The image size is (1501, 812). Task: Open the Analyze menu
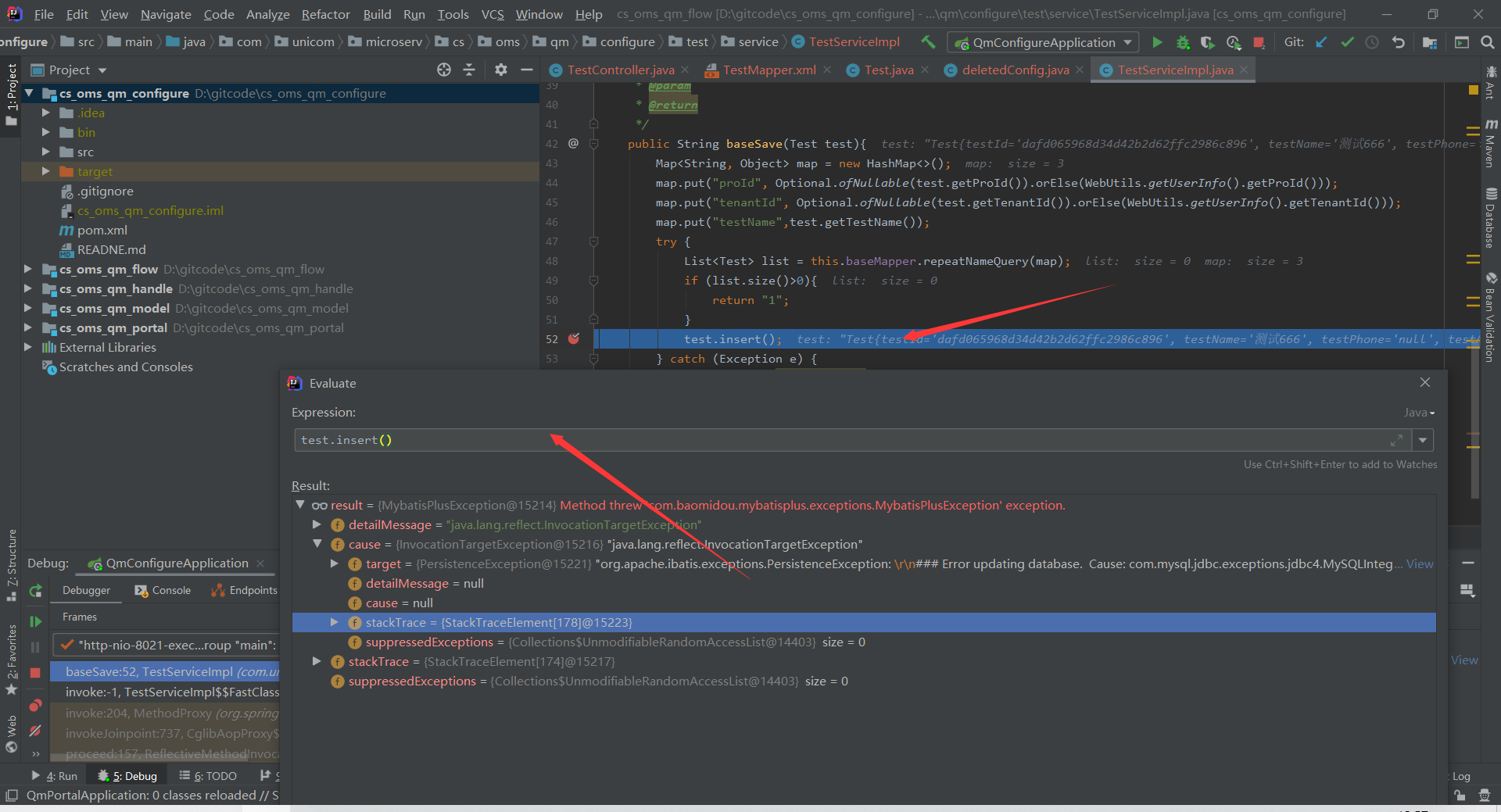click(267, 14)
